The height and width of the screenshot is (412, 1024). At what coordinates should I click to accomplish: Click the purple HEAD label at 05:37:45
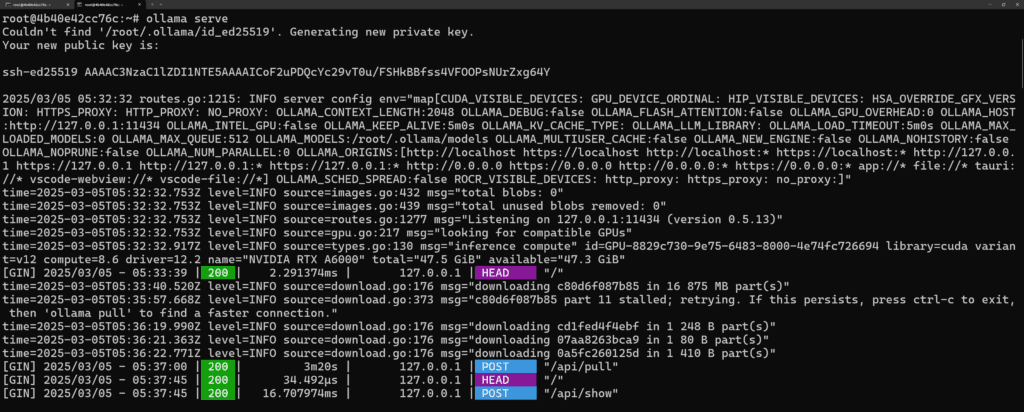pyautogui.click(x=505, y=379)
